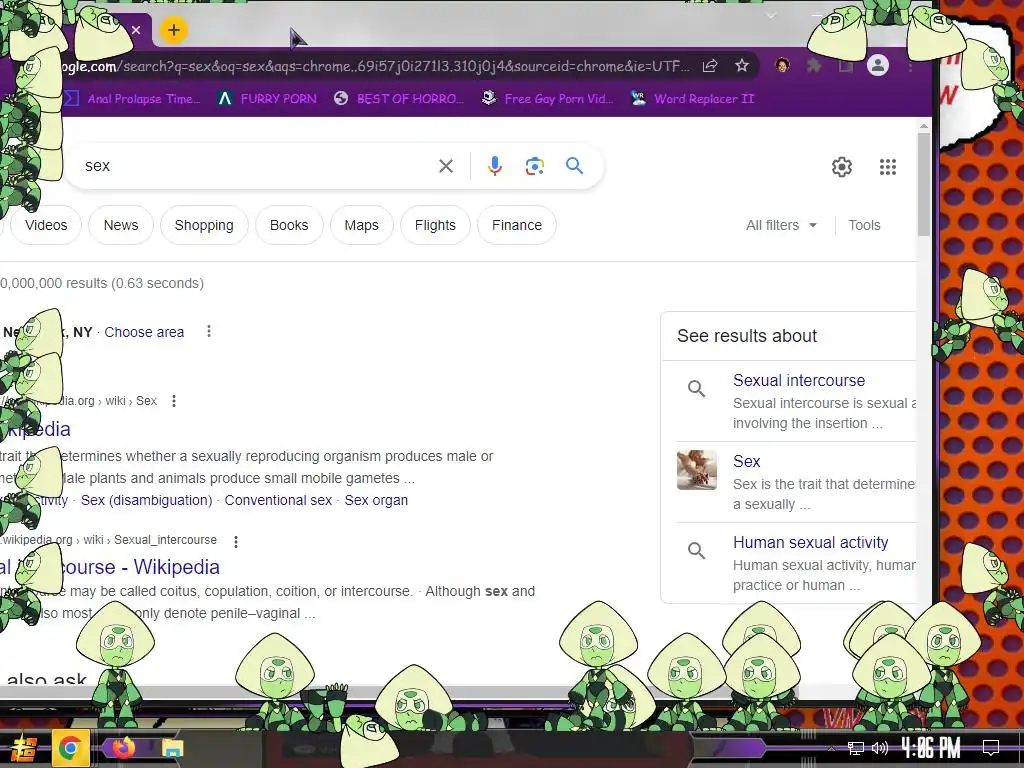
Task: Click the round avatar extension icon
Action: (x=782, y=65)
